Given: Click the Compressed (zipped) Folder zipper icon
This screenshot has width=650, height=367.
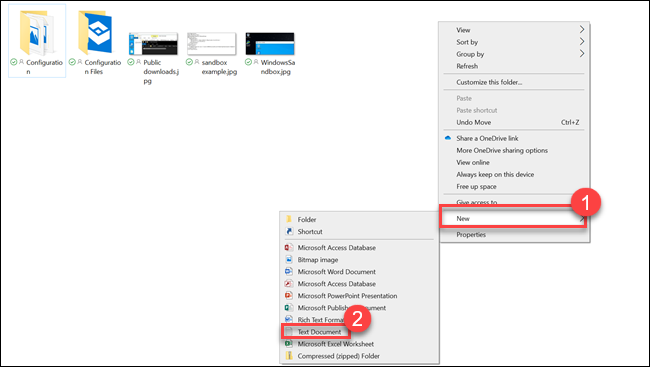Looking at the screenshot, I should (x=289, y=355).
